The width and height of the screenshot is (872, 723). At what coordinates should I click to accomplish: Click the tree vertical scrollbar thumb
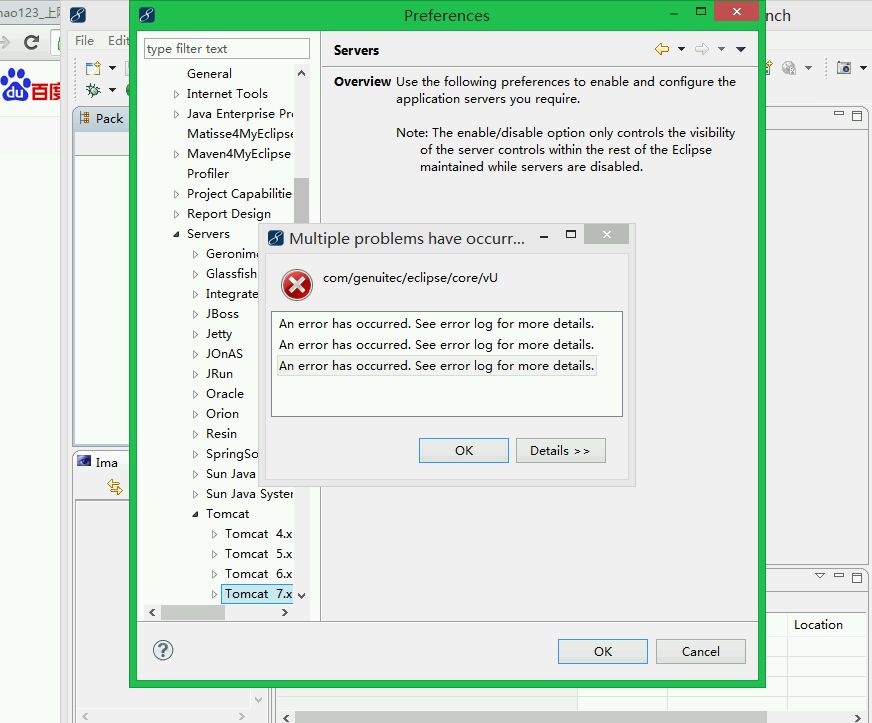[x=301, y=200]
